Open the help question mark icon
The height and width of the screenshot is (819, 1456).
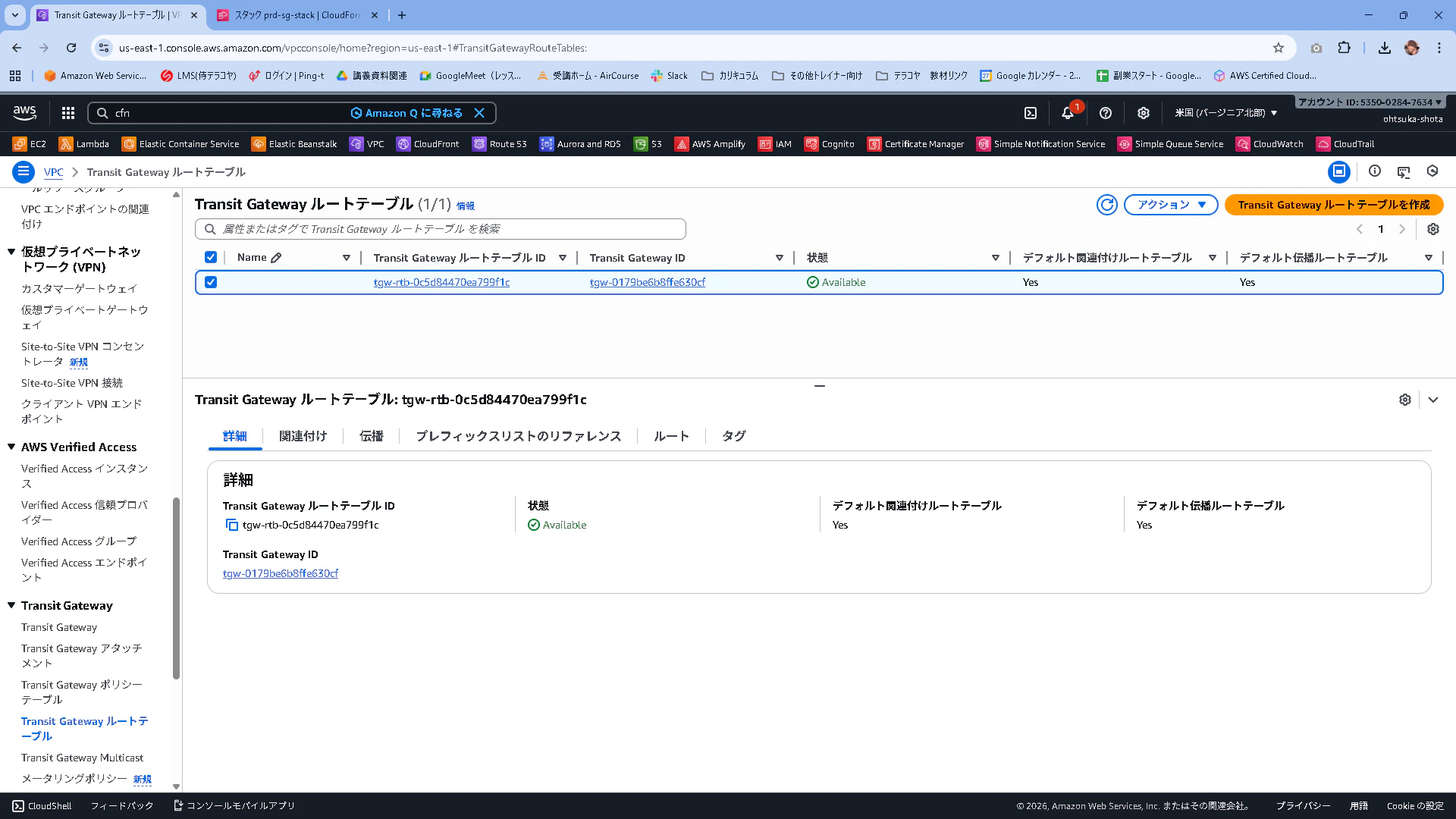(x=1106, y=113)
